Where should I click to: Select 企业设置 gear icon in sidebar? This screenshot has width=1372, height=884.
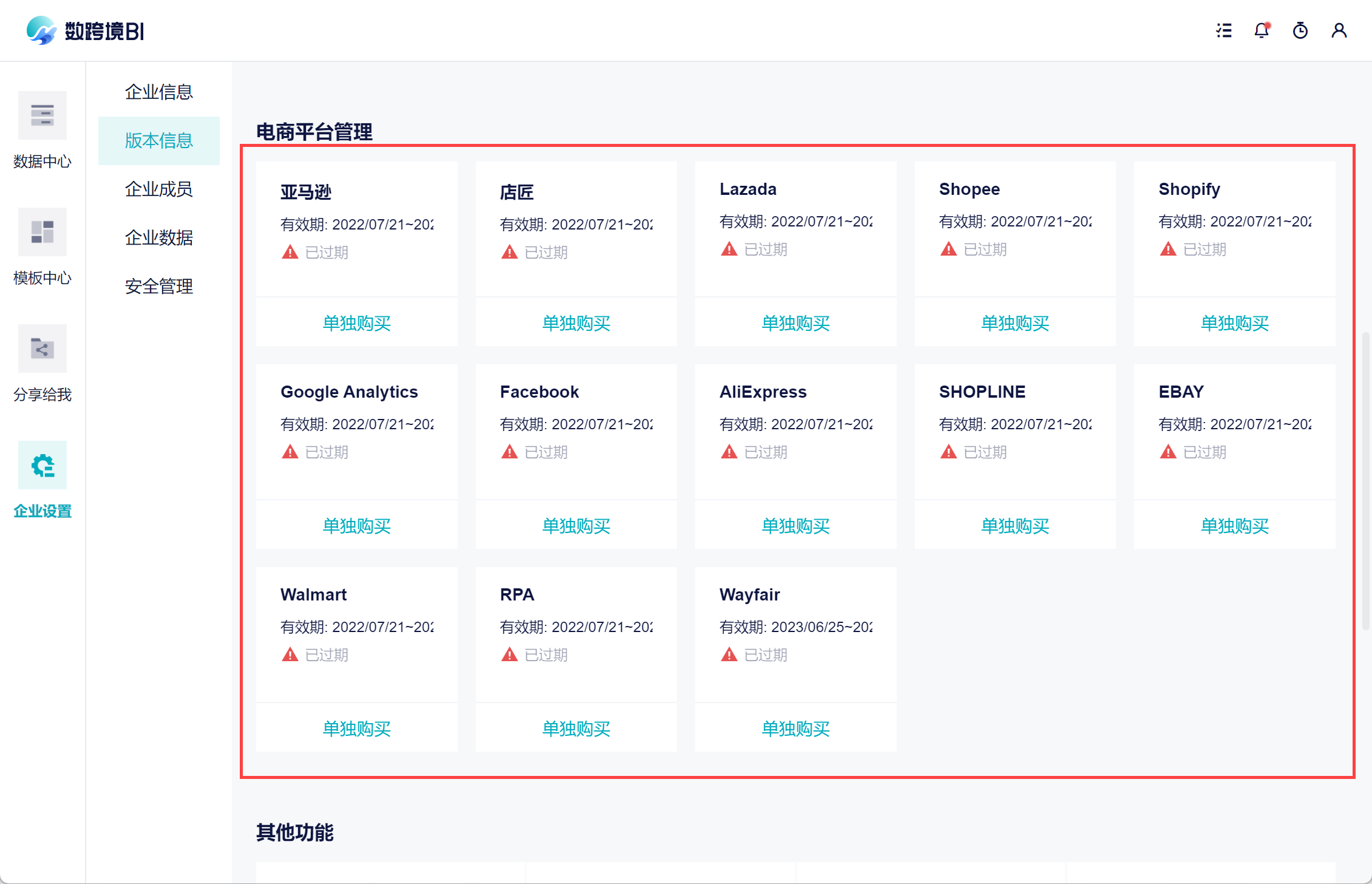[42, 465]
